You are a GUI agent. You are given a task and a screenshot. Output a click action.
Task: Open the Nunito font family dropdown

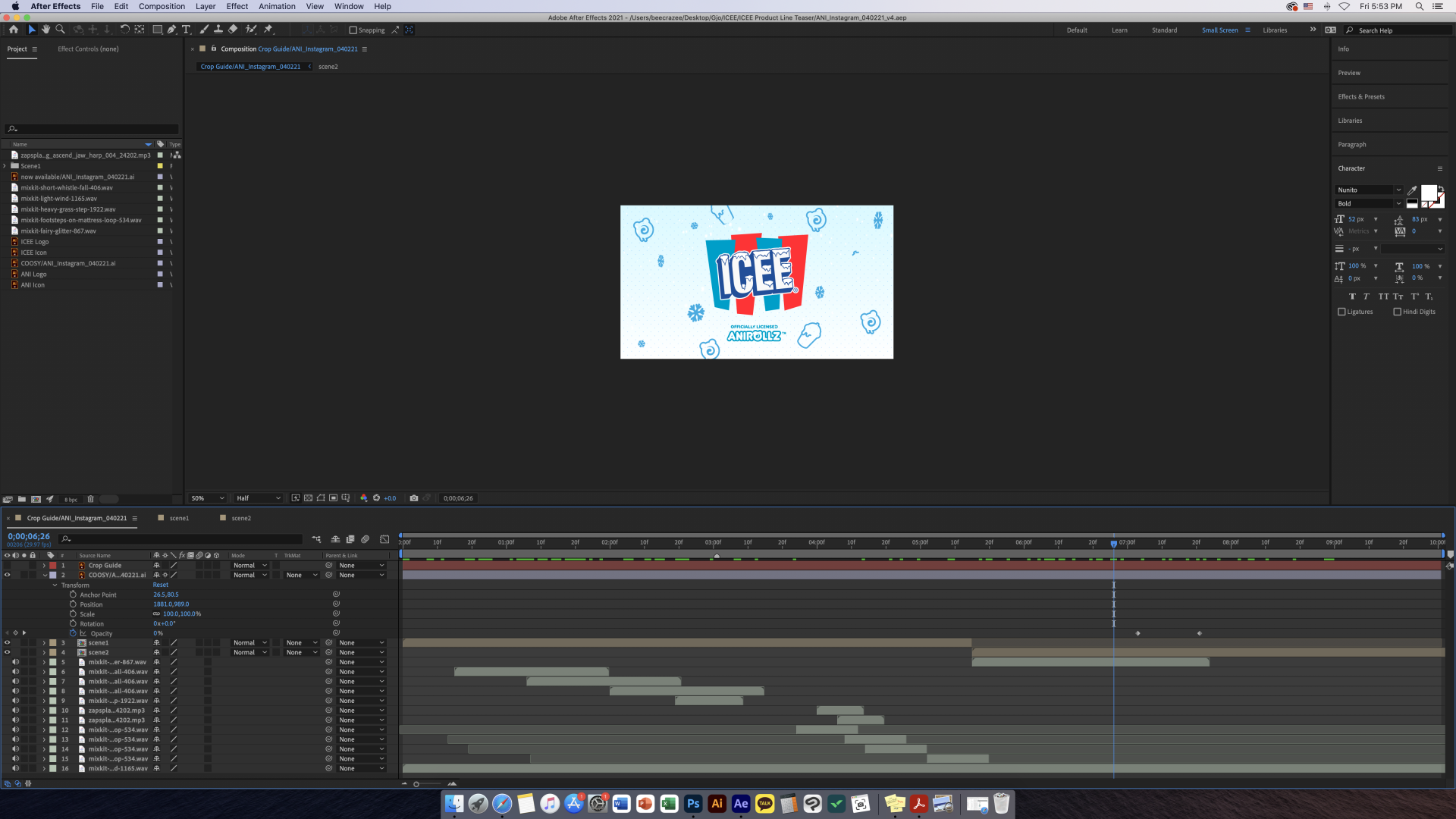(1369, 190)
